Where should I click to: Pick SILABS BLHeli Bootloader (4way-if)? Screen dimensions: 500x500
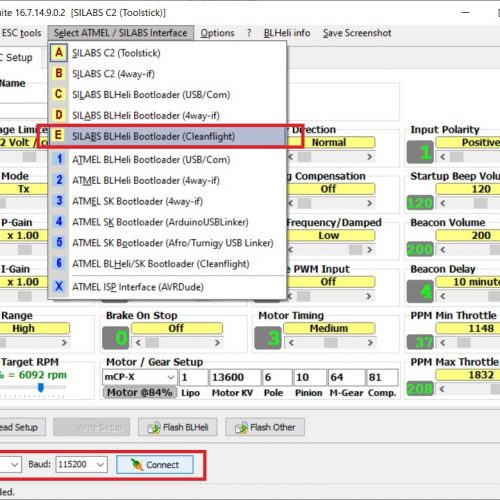(x=167, y=115)
